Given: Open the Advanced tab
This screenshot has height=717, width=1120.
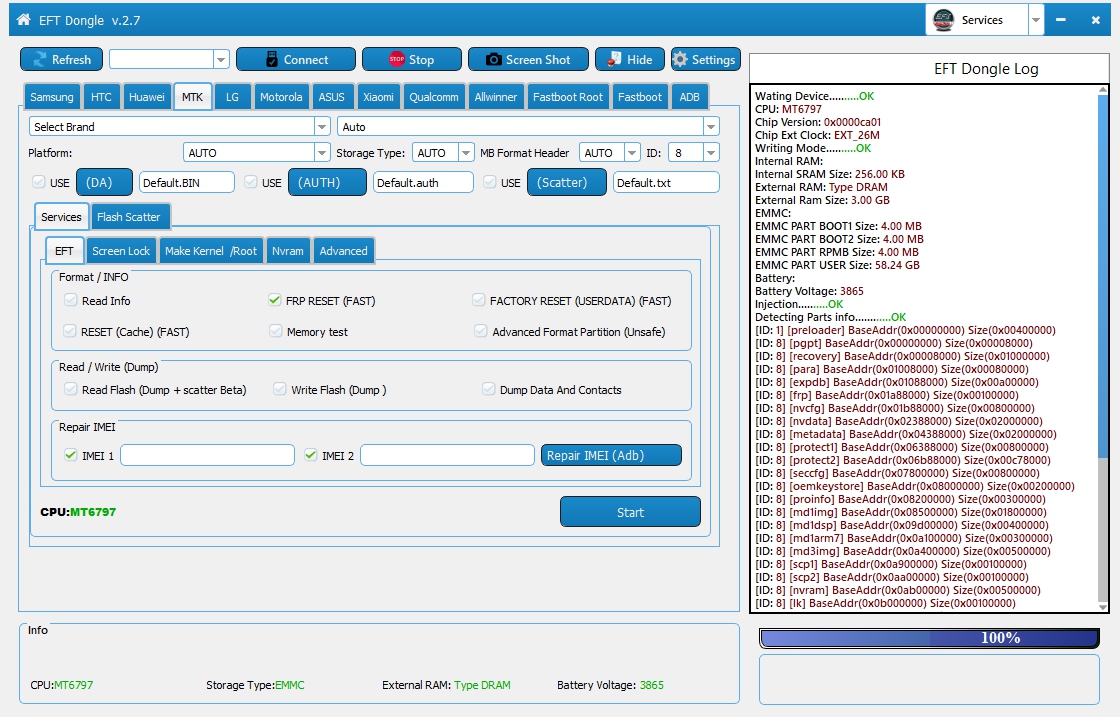Looking at the screenshot, I should [344, 251].
